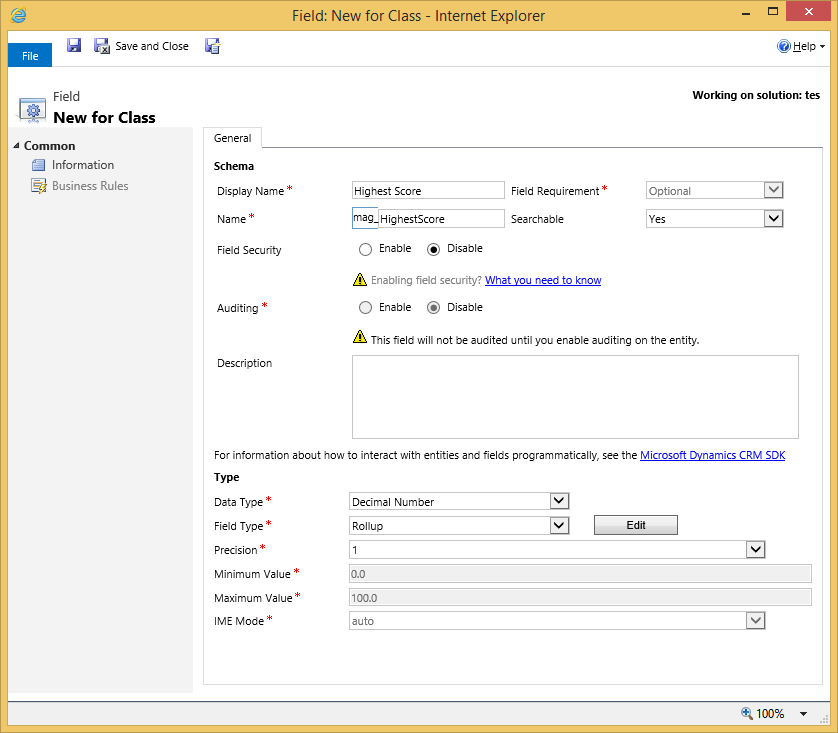838x733 pixels.
Task: Open the Data Type dropdown
Action: (x=559, y=501)
